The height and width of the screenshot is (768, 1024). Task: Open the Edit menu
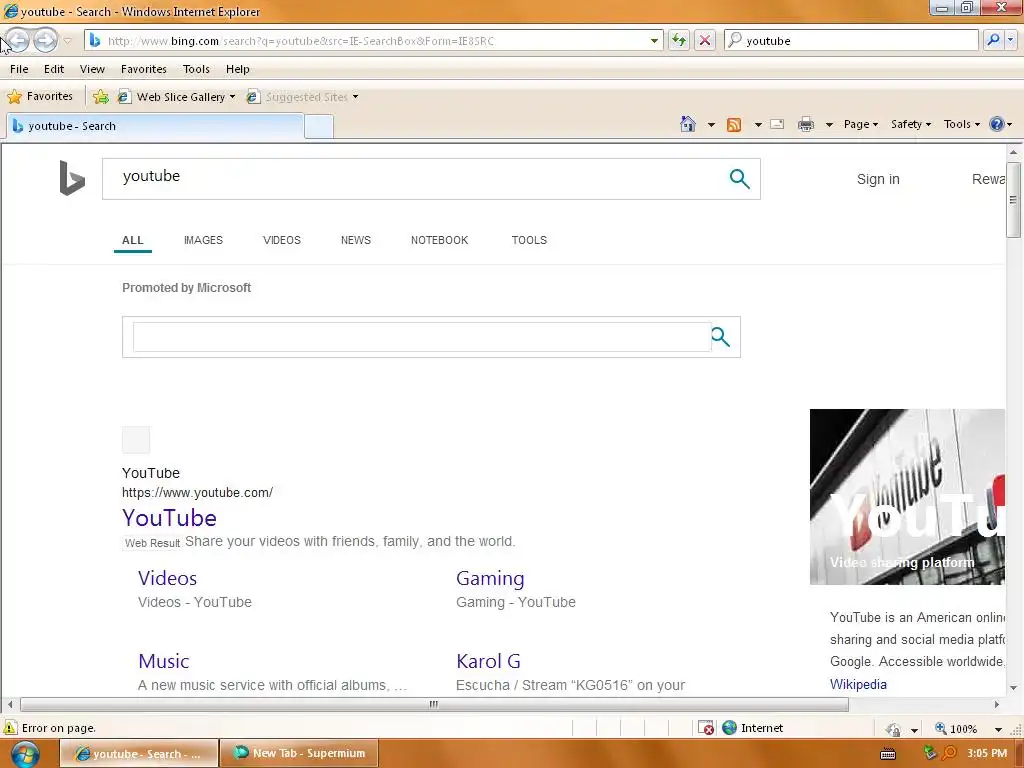[54, 69]
